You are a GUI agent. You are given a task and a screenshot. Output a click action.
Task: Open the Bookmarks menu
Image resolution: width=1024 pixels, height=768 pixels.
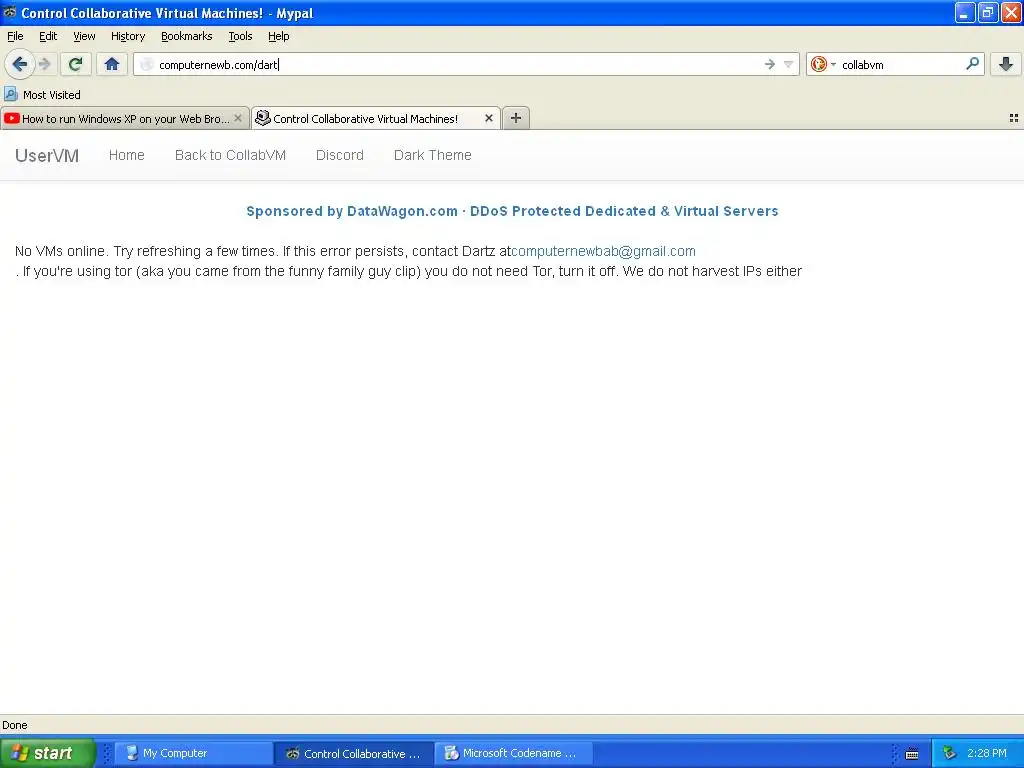(x=187, y=36)
